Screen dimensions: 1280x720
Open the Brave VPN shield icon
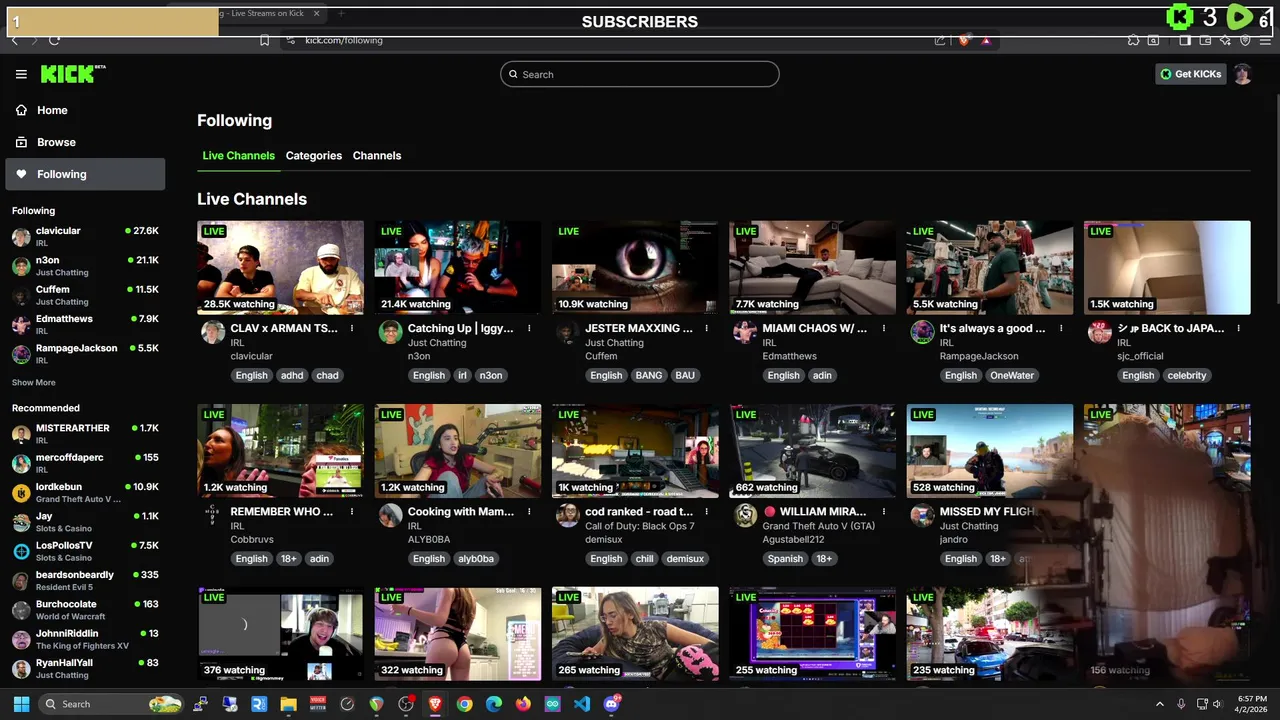click(x=1245, y=40)
